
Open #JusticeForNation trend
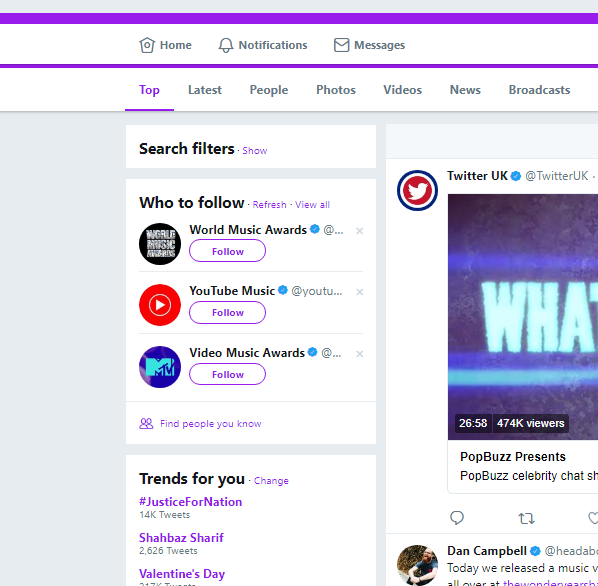[190, 502]
